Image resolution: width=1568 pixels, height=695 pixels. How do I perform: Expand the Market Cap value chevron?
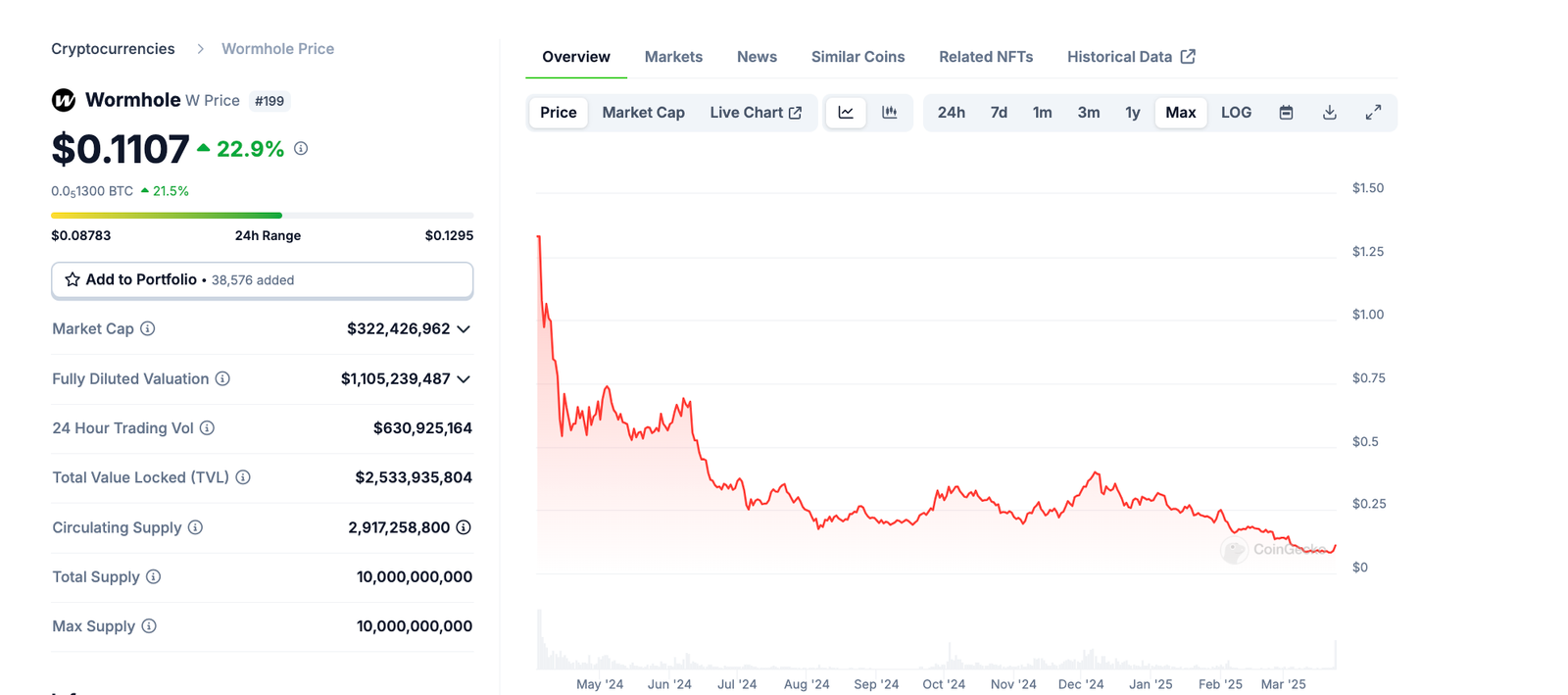point(464,329)
